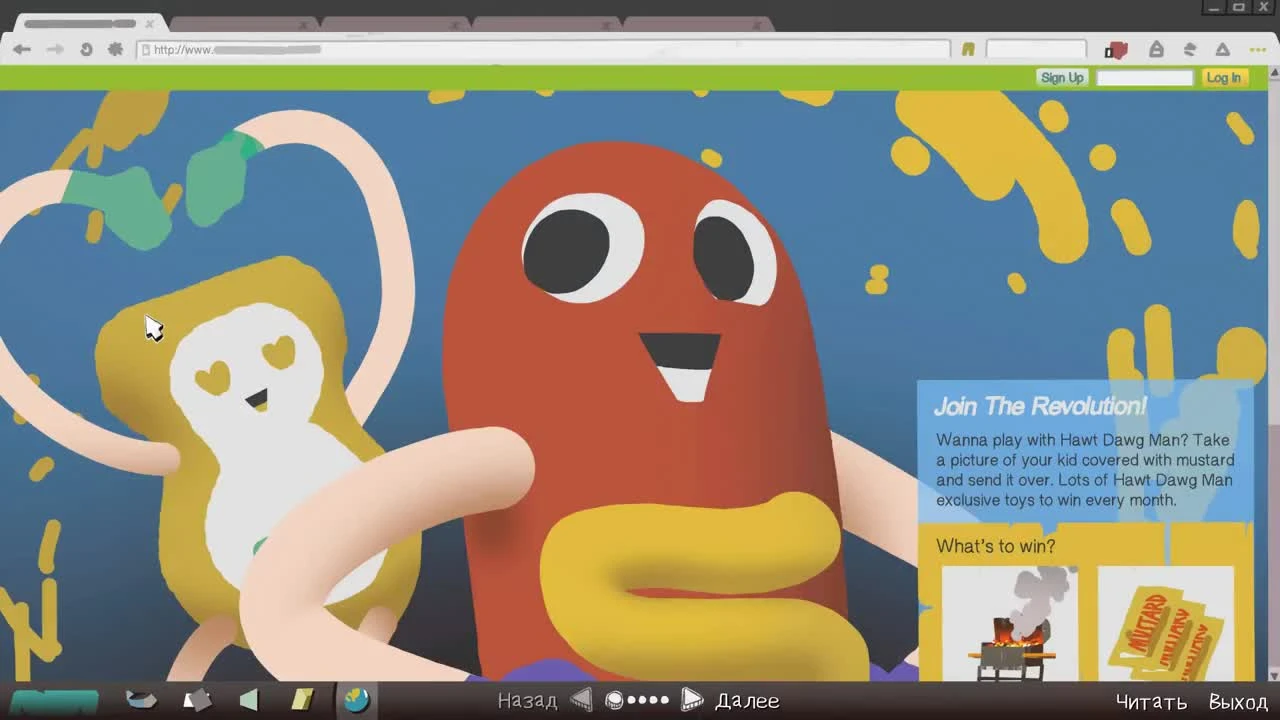The width and height of the screenshot is (1280, 720).
Task: Click the Далее next arrow
Action: pyautogui.click(x=691, y=700)
